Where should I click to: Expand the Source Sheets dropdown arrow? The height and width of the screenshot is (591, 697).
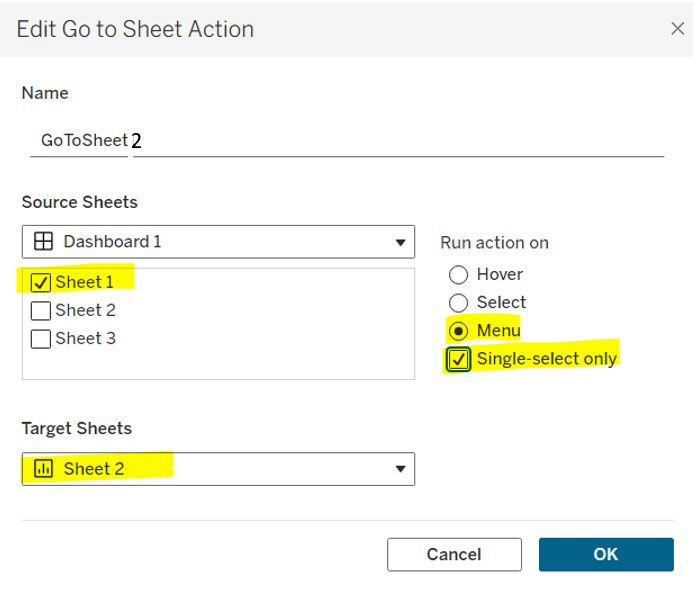[x=401, y=242]
